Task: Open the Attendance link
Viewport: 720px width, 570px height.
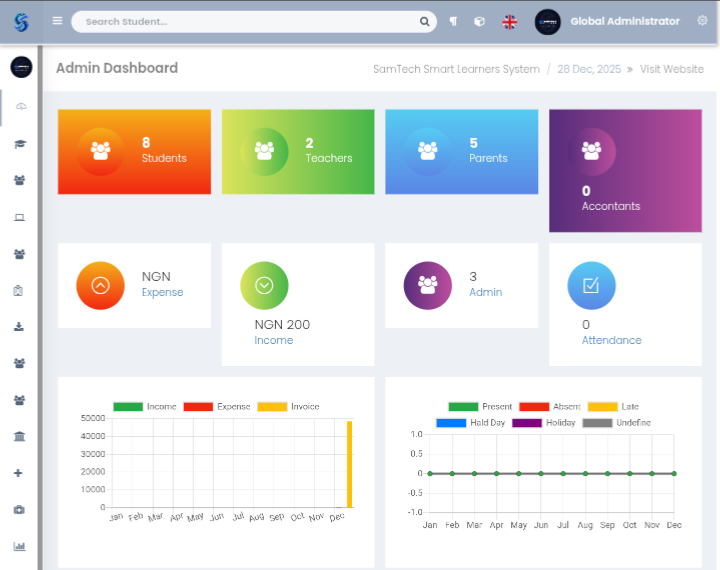Action: point(612,340)
